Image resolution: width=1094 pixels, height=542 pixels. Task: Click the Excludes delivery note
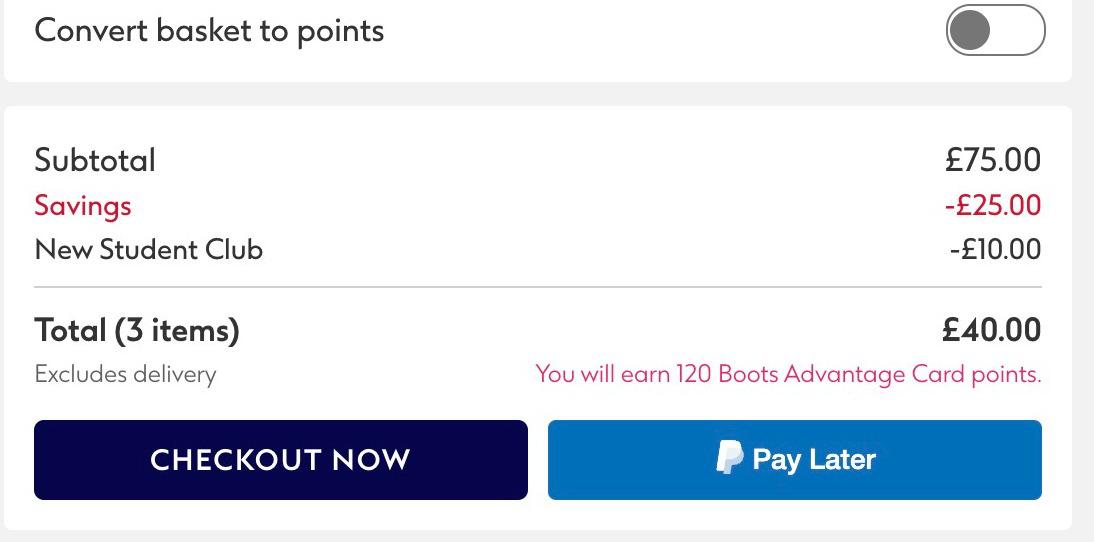point(126,375)
